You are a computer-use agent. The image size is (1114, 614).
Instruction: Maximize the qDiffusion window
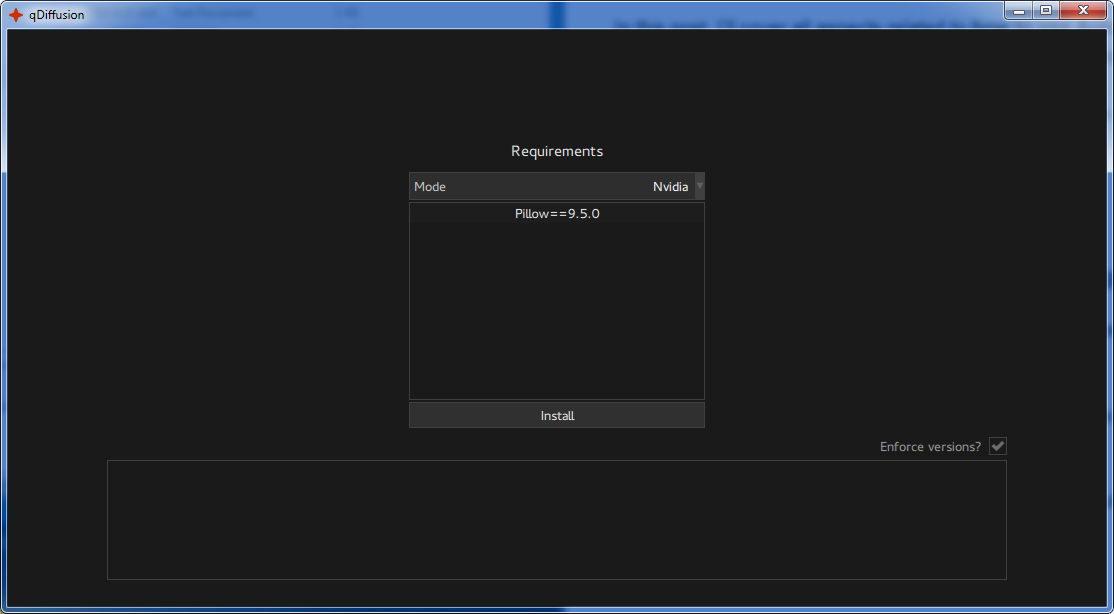(x=1046, y=11)
